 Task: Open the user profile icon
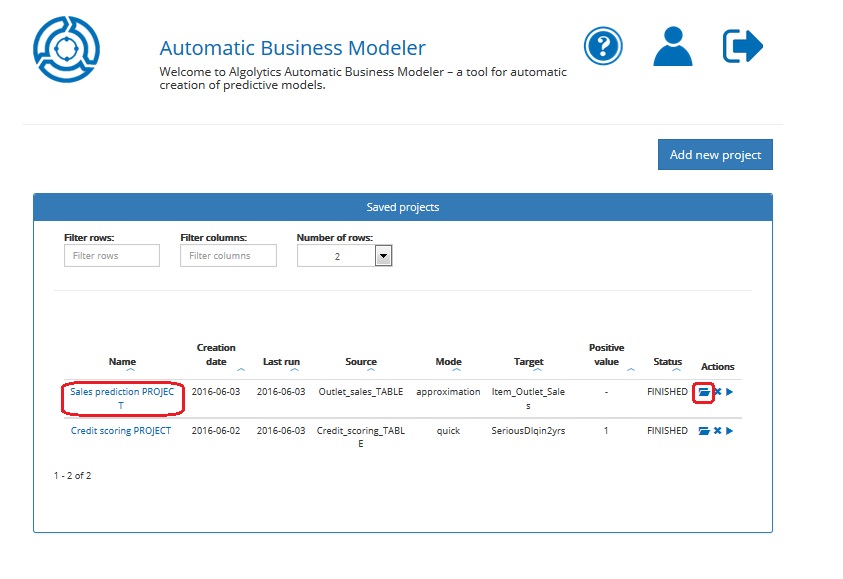point(673,46)
